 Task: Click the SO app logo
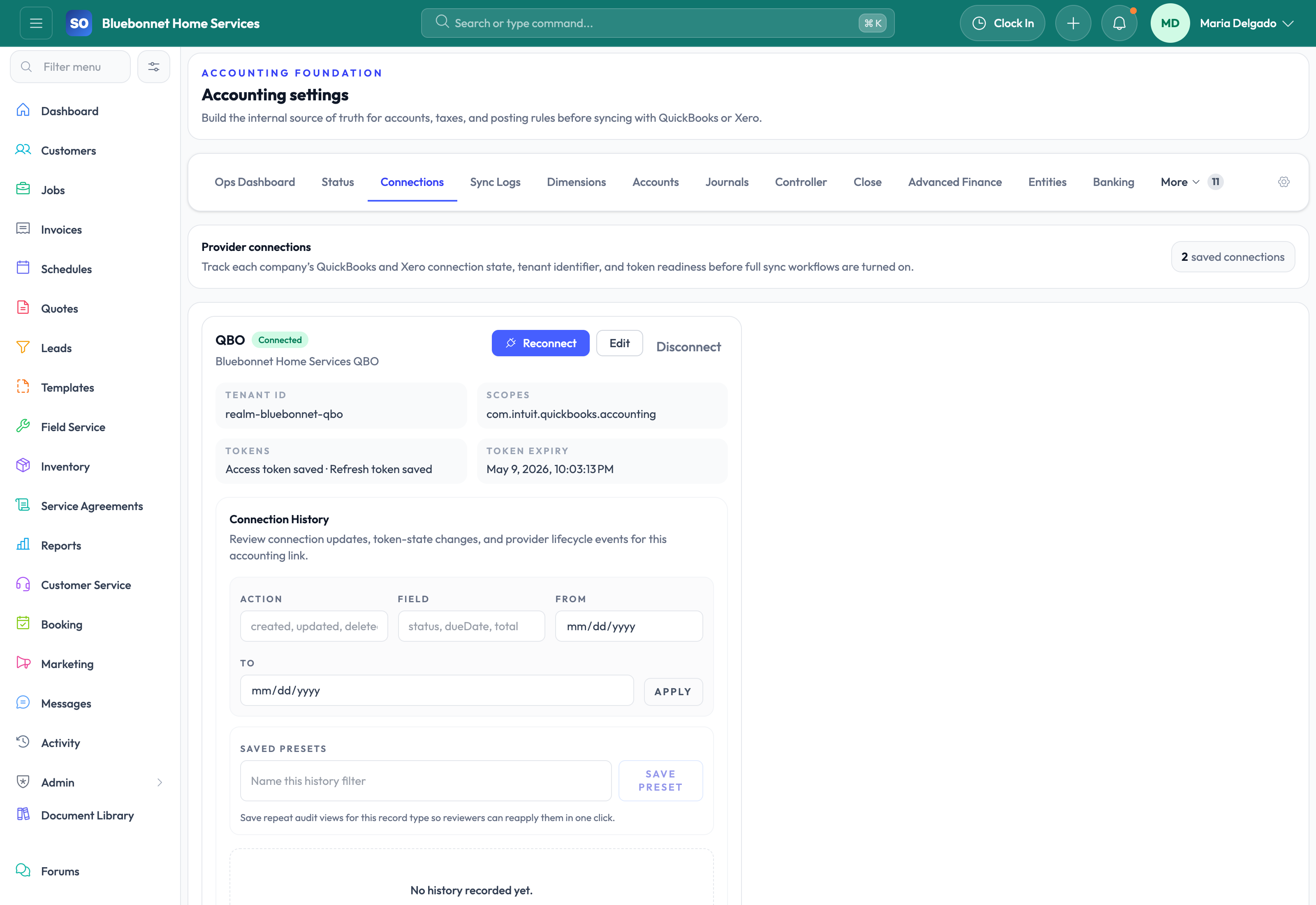tap(79, 23)
